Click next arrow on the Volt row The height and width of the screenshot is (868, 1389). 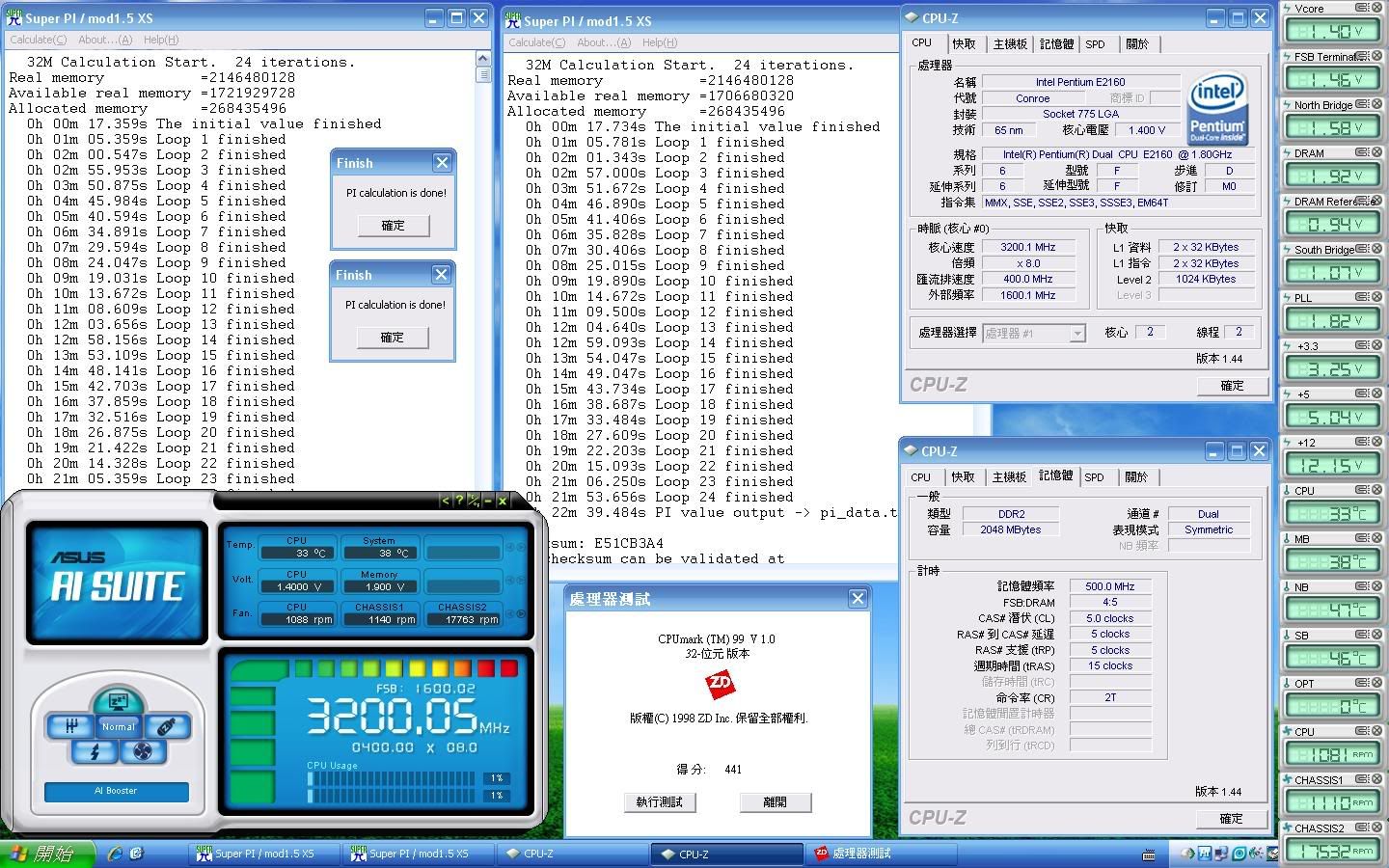click(x=521, y=581)
